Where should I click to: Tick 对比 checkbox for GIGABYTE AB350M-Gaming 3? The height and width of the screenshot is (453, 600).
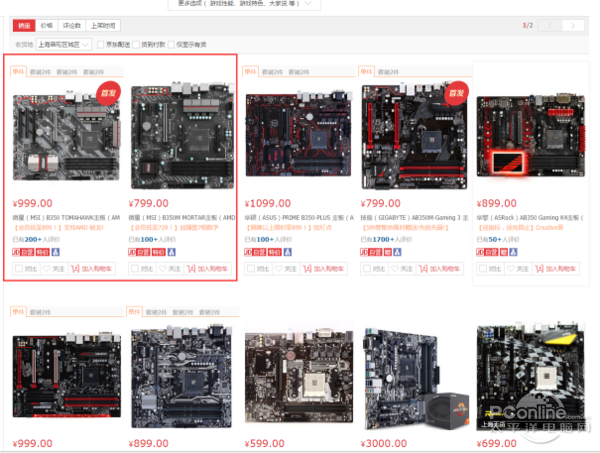tap(367, 269)
